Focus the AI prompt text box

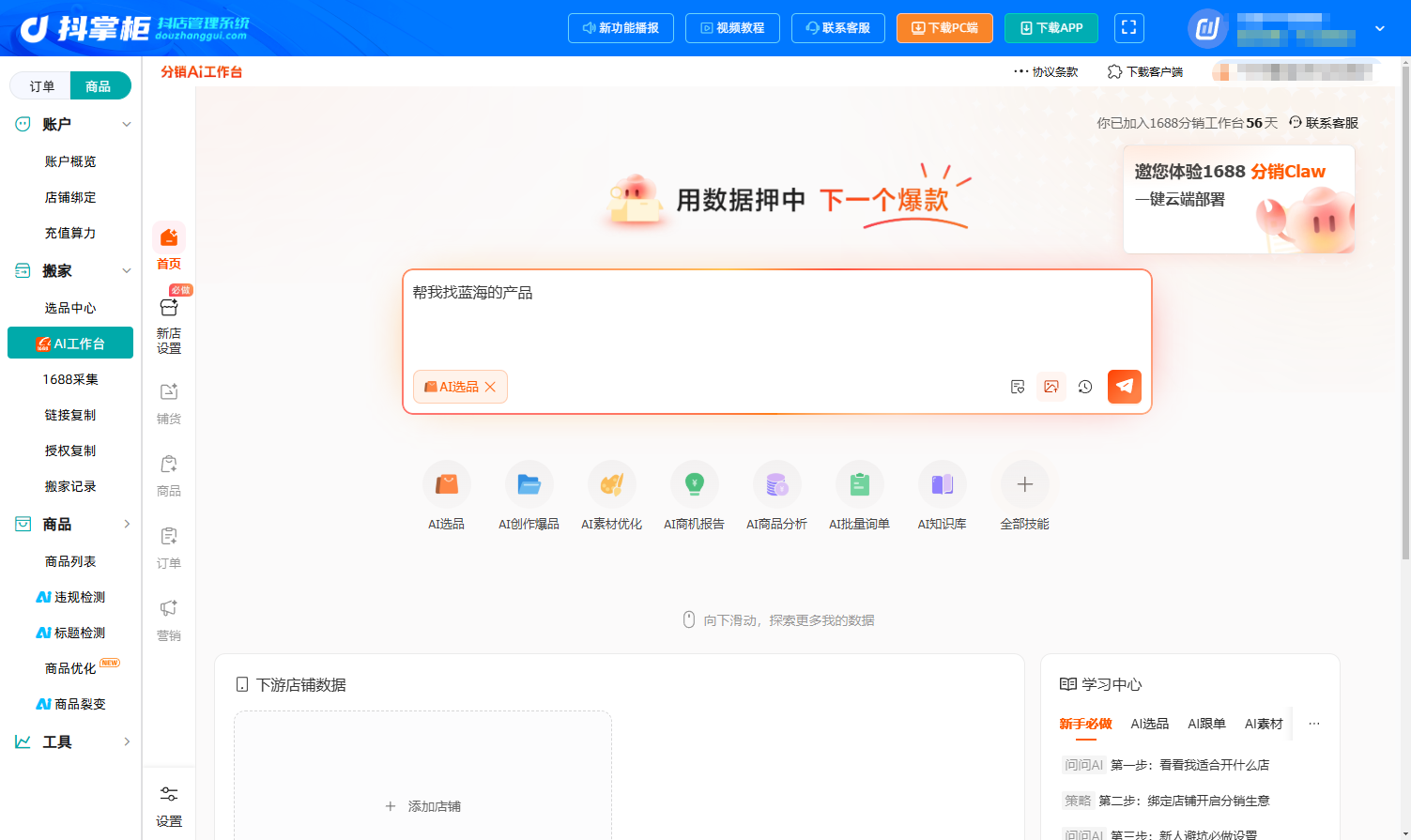[x=777, y=319]
